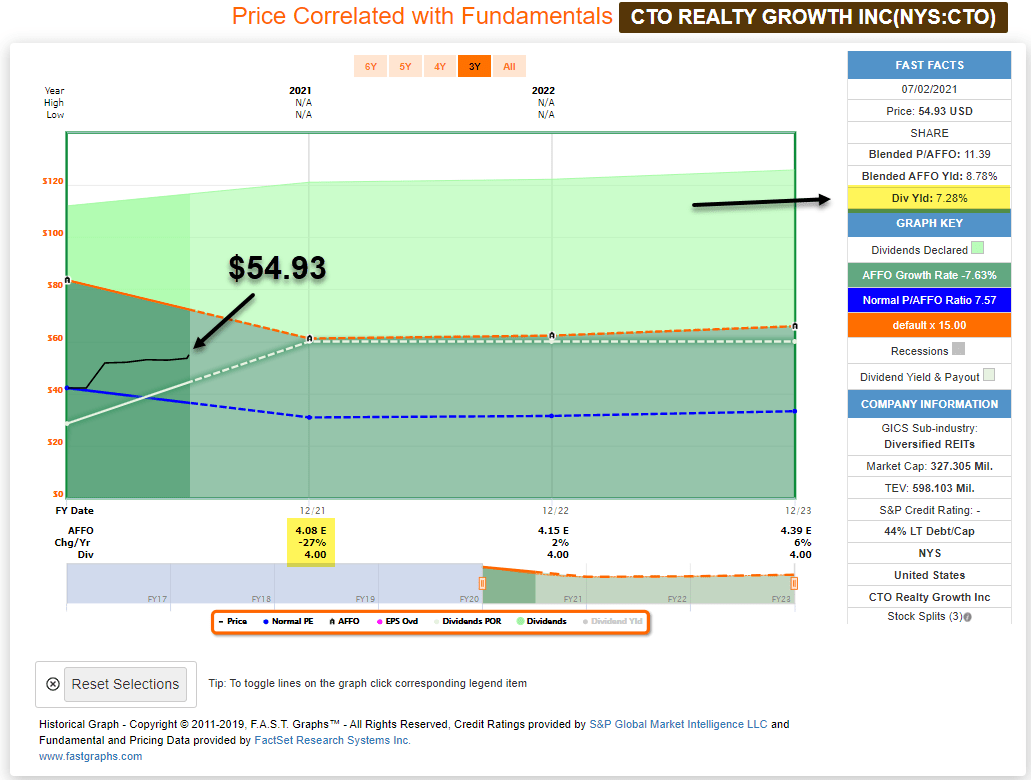1031x780 pixels.
Task: Toggle the Dividends POR legend item
Action: point(468,622)
